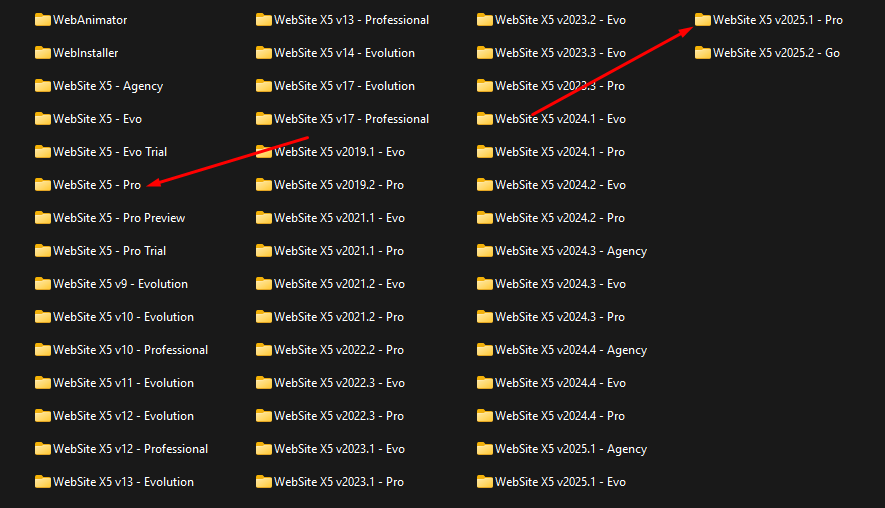
Task: Select folder icon of WebSite X5 v2024.3 - Agency
Action: (x=485, y=251)
